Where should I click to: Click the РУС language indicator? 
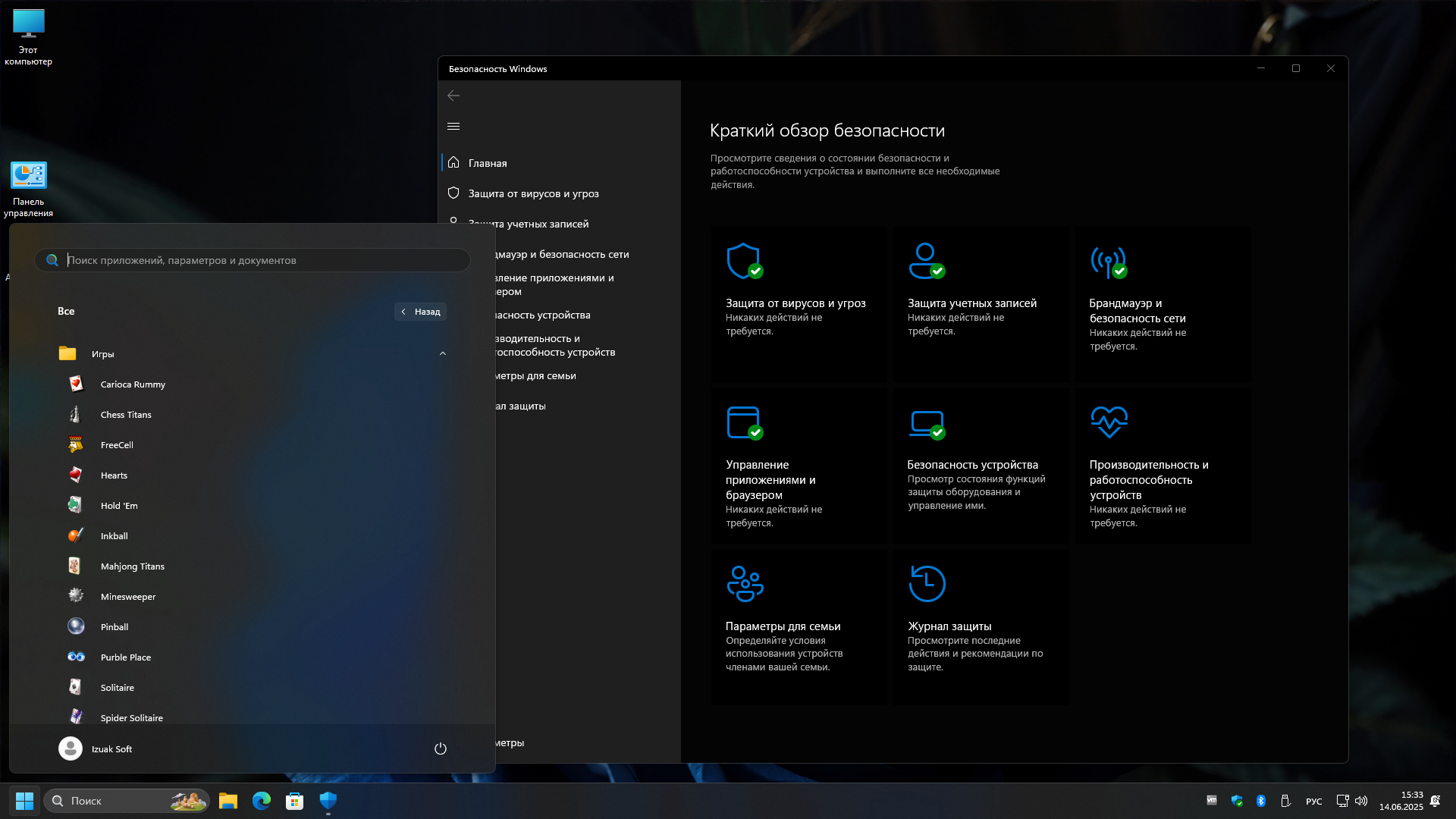tap(1314, 802)
